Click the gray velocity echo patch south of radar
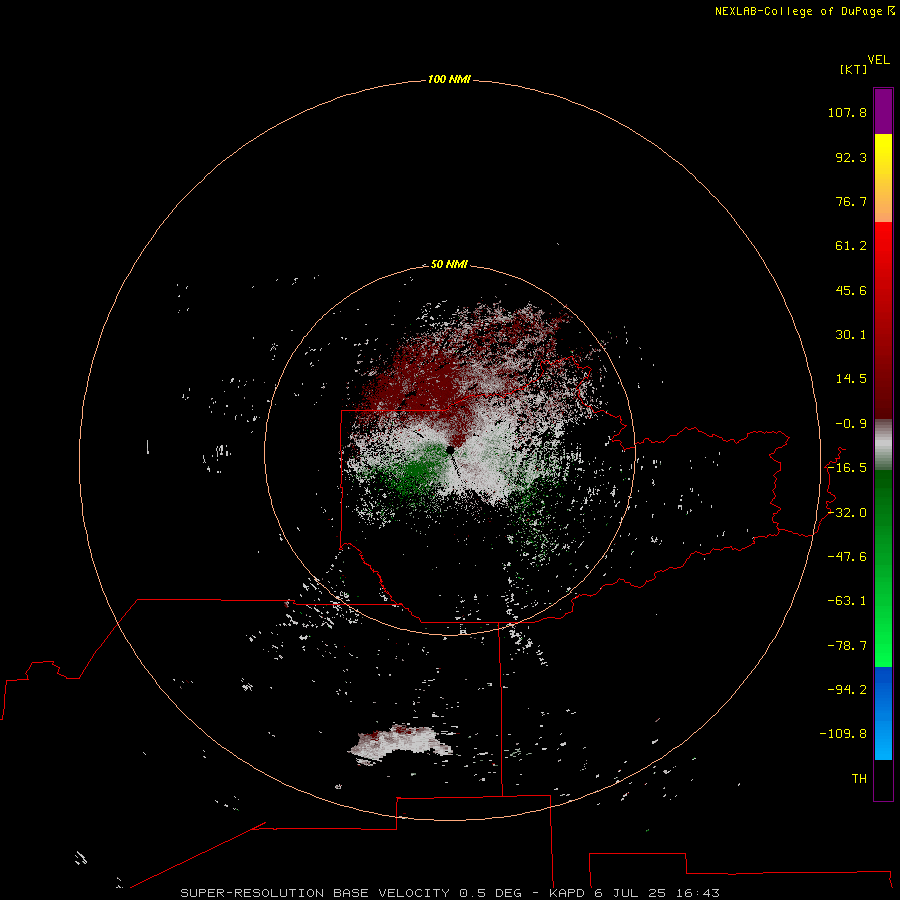Screen dimensions: 900x900 point(400,744)
